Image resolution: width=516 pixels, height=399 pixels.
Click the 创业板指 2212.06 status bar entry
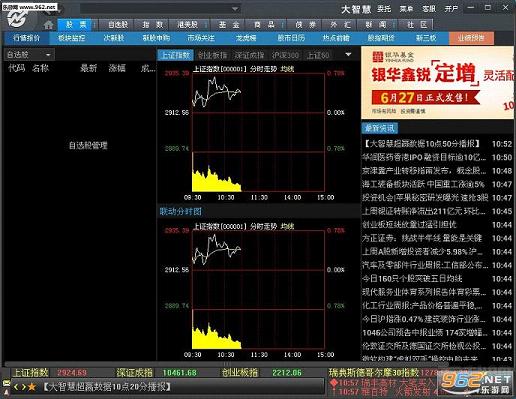click(x=262, y=373)
